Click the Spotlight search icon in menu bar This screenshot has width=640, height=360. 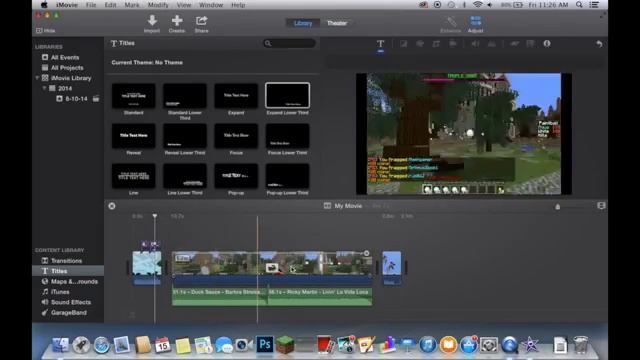tap(579, 5)
